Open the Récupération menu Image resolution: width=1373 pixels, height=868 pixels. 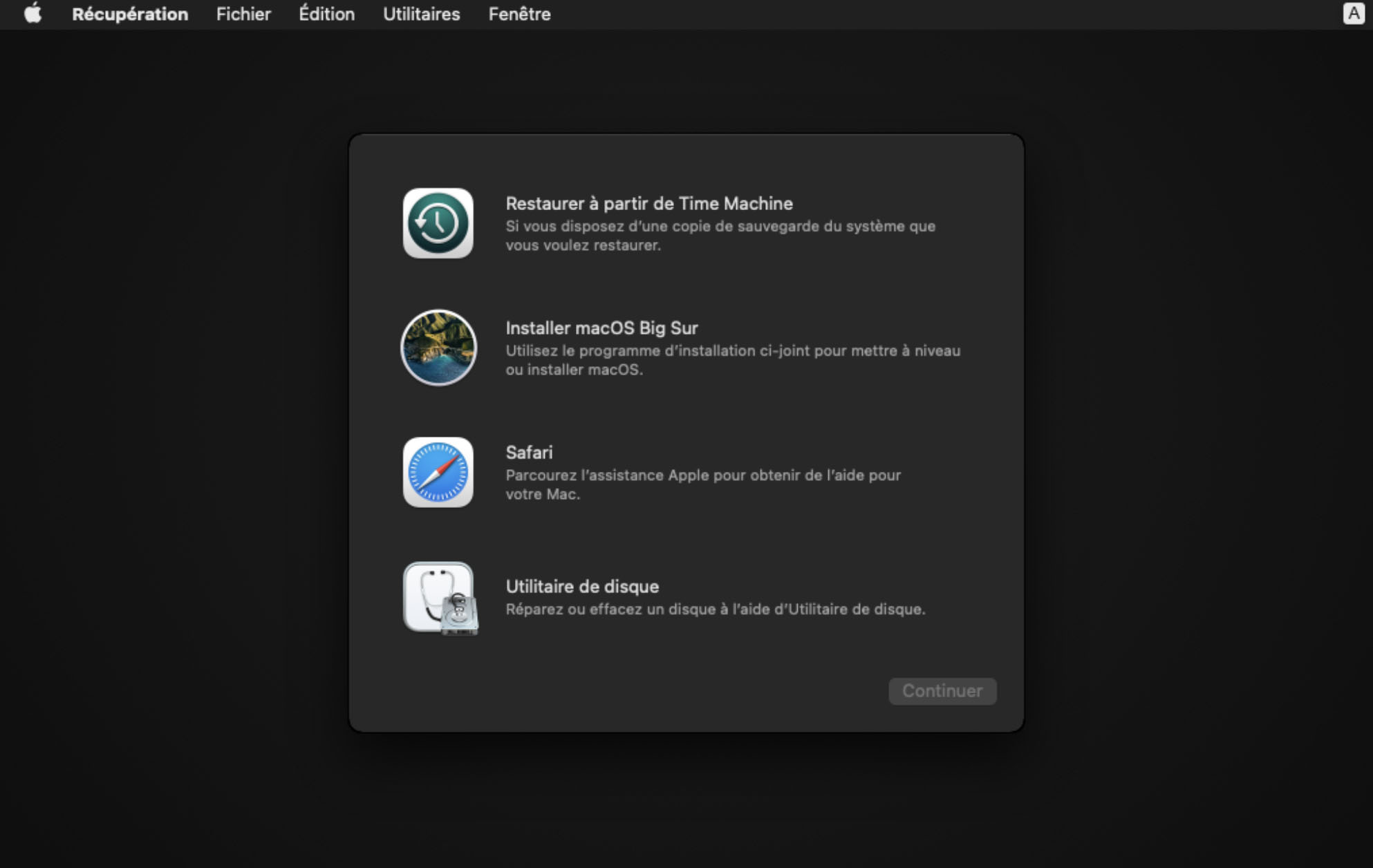click(x=130, y=14)
